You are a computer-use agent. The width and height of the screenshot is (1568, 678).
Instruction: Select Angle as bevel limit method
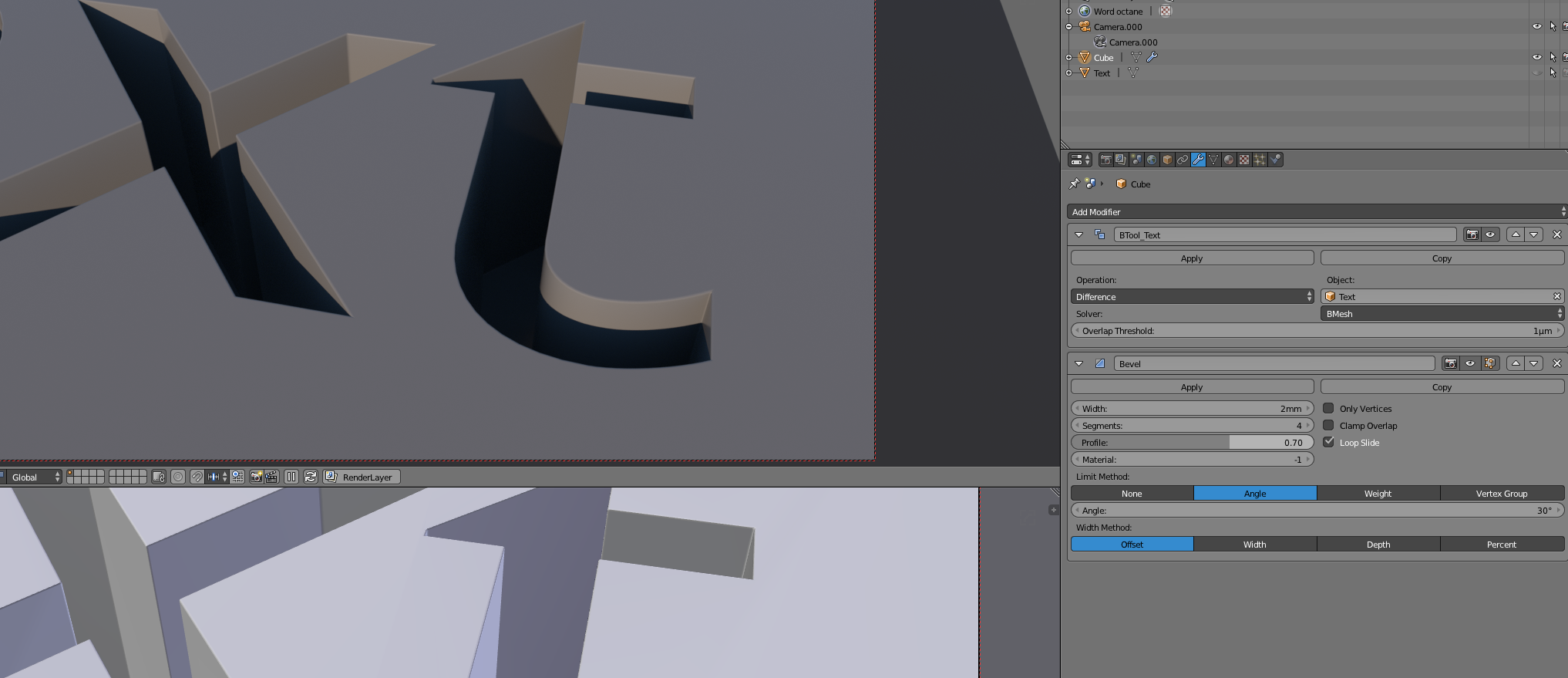pyautogui.click(x=1255, y=493)
